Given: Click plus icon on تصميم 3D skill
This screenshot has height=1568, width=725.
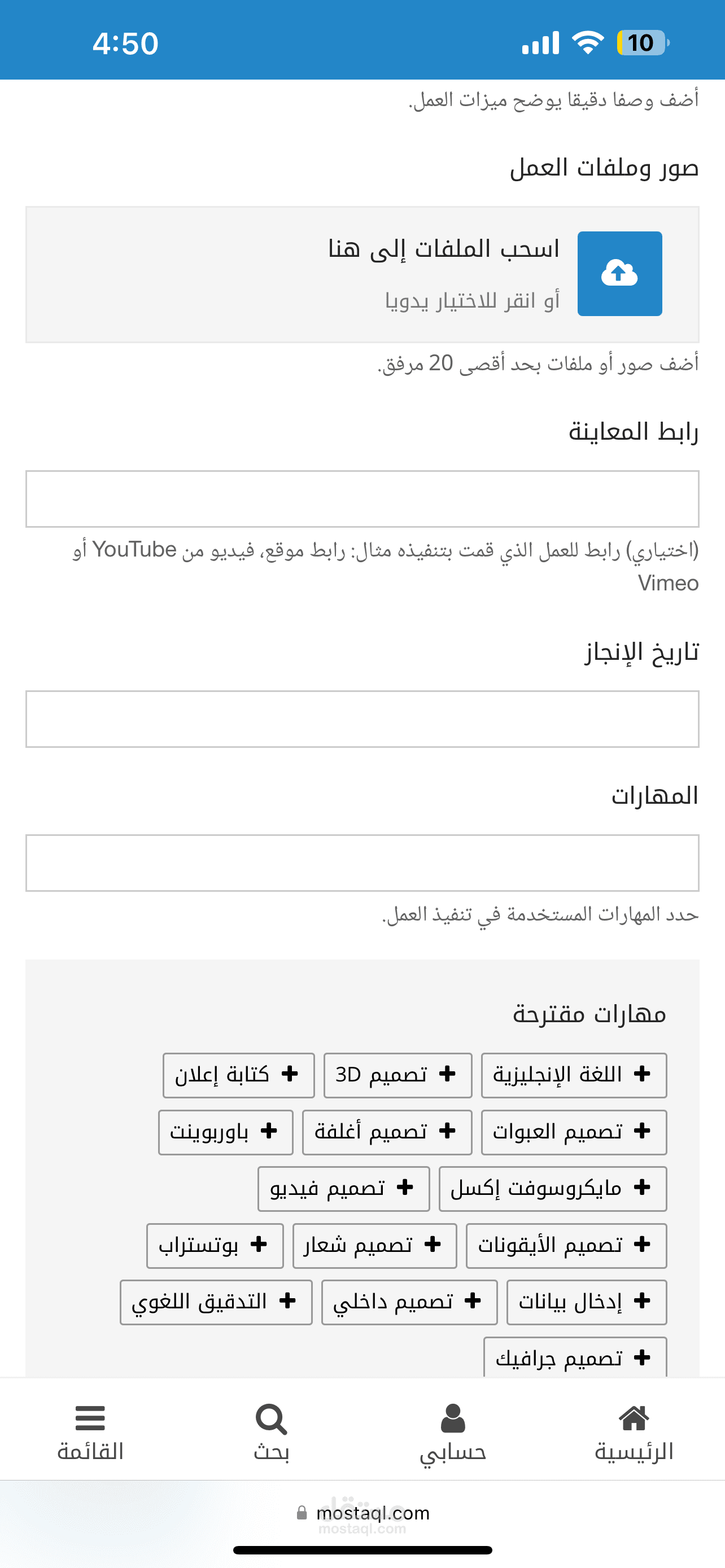Looking at the screenshot, I should coord(447,1074).
